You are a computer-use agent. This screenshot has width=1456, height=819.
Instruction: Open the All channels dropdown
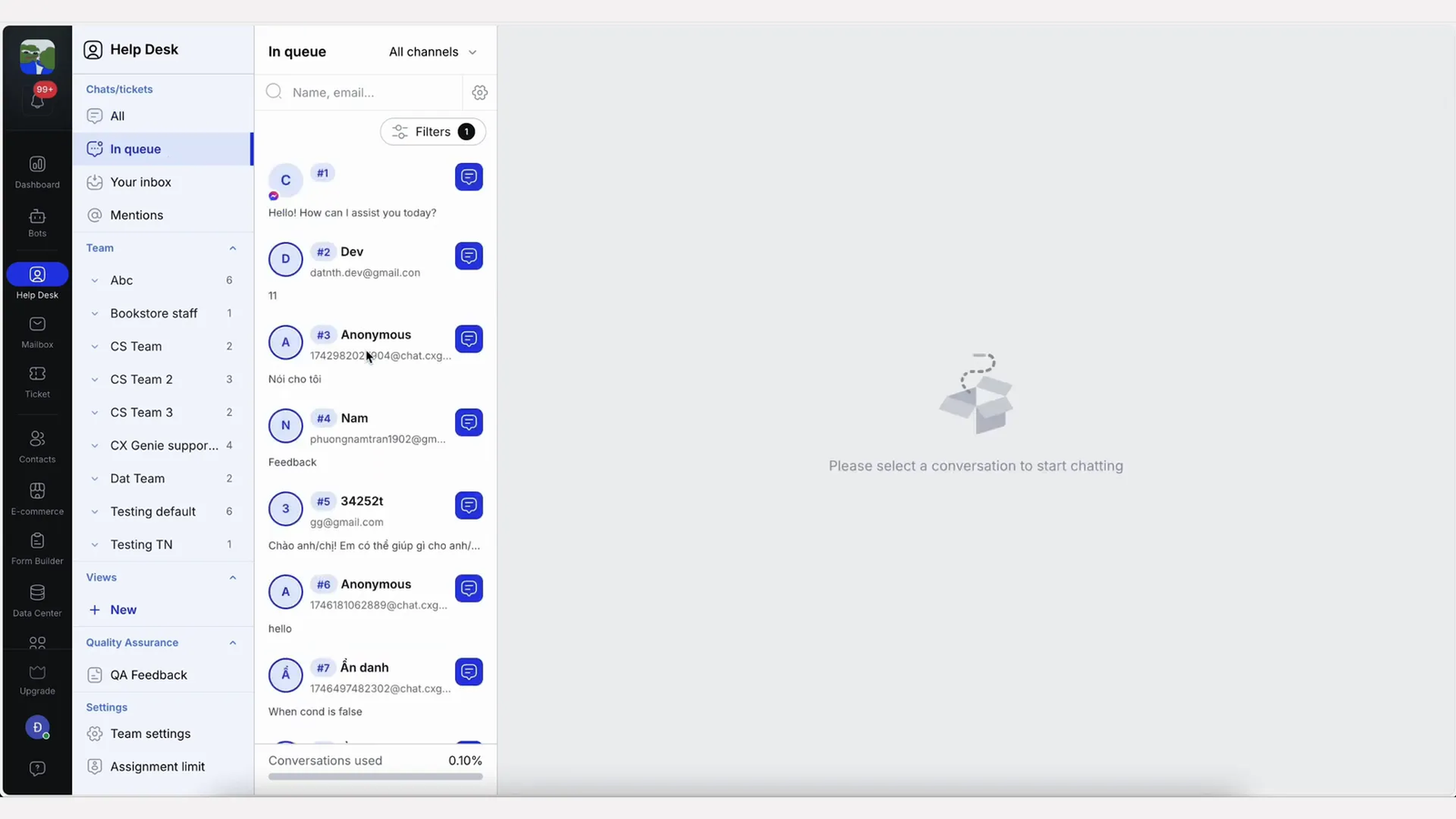433,52
